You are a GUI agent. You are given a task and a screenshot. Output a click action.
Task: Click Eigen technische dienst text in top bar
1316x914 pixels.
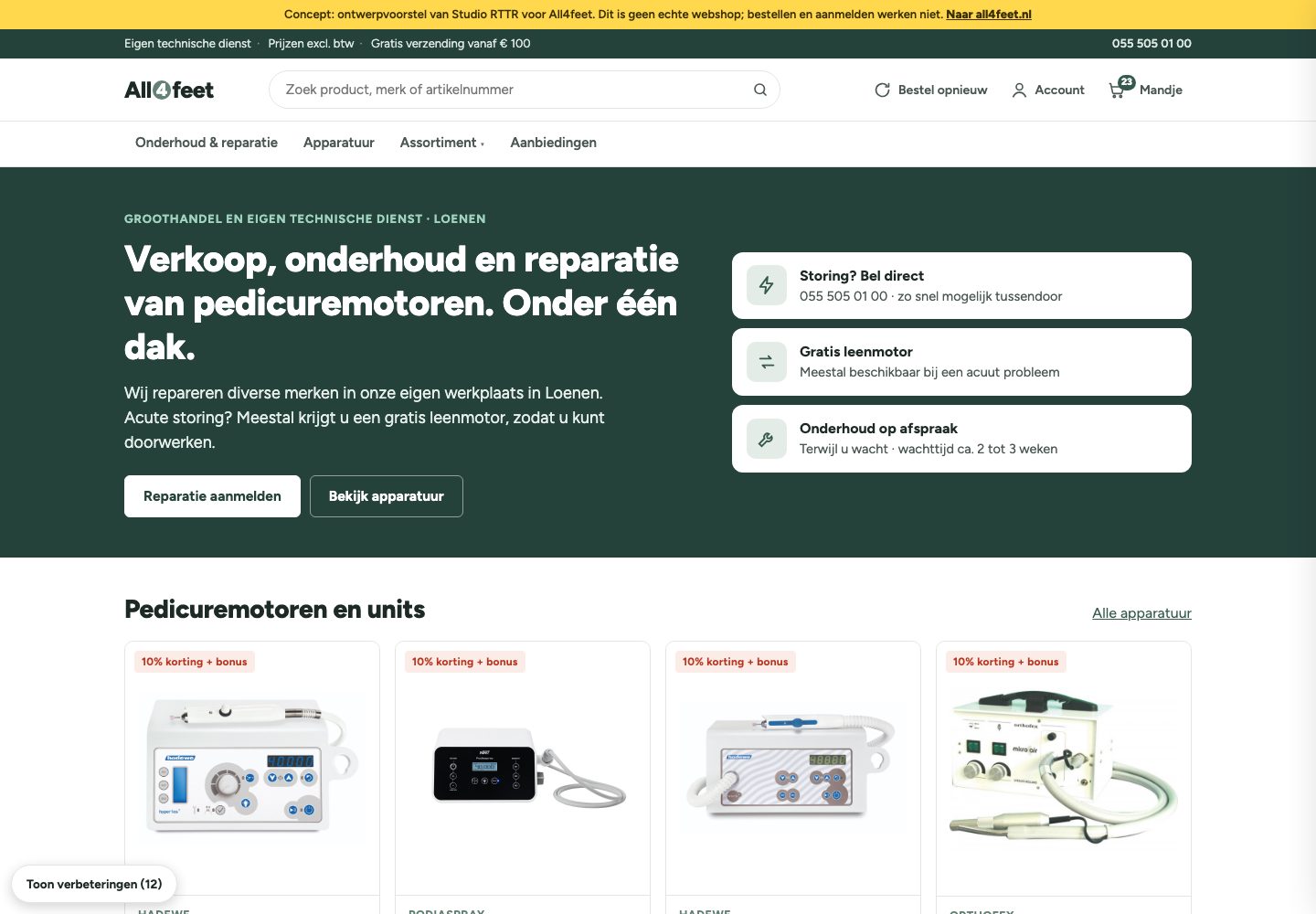pos(187,43)
